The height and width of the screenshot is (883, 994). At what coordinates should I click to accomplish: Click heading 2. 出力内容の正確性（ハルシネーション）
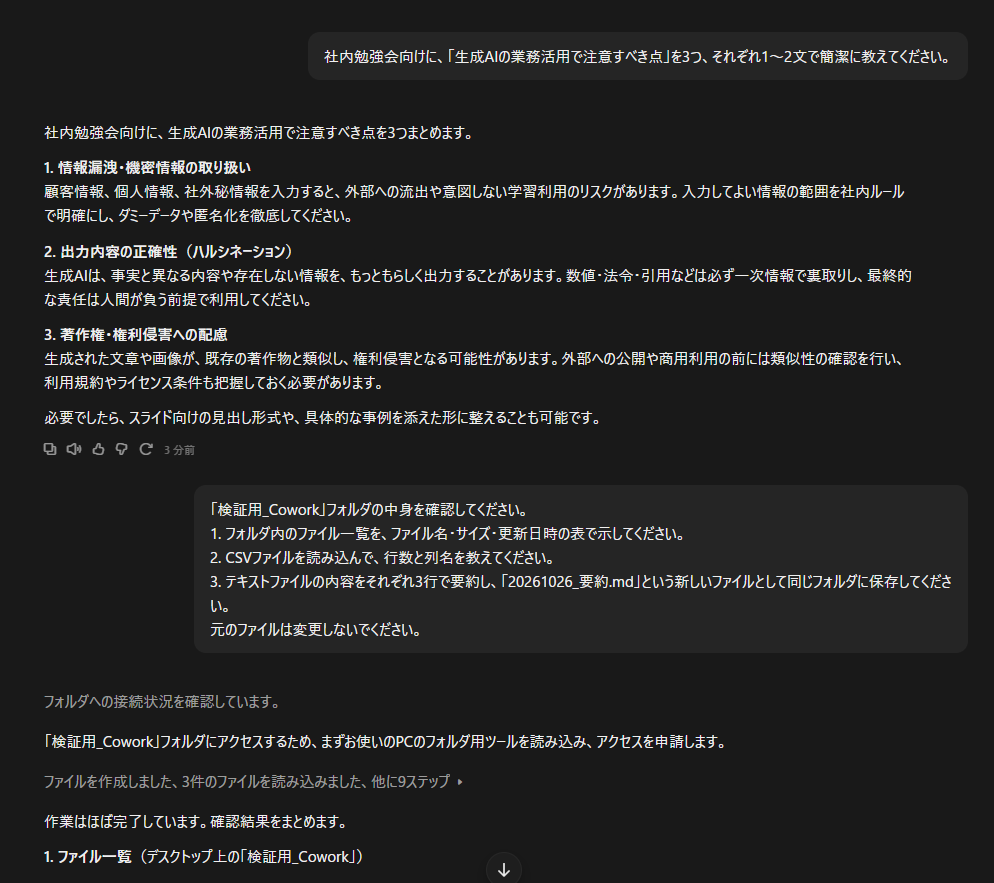click(x=169, y=252)
